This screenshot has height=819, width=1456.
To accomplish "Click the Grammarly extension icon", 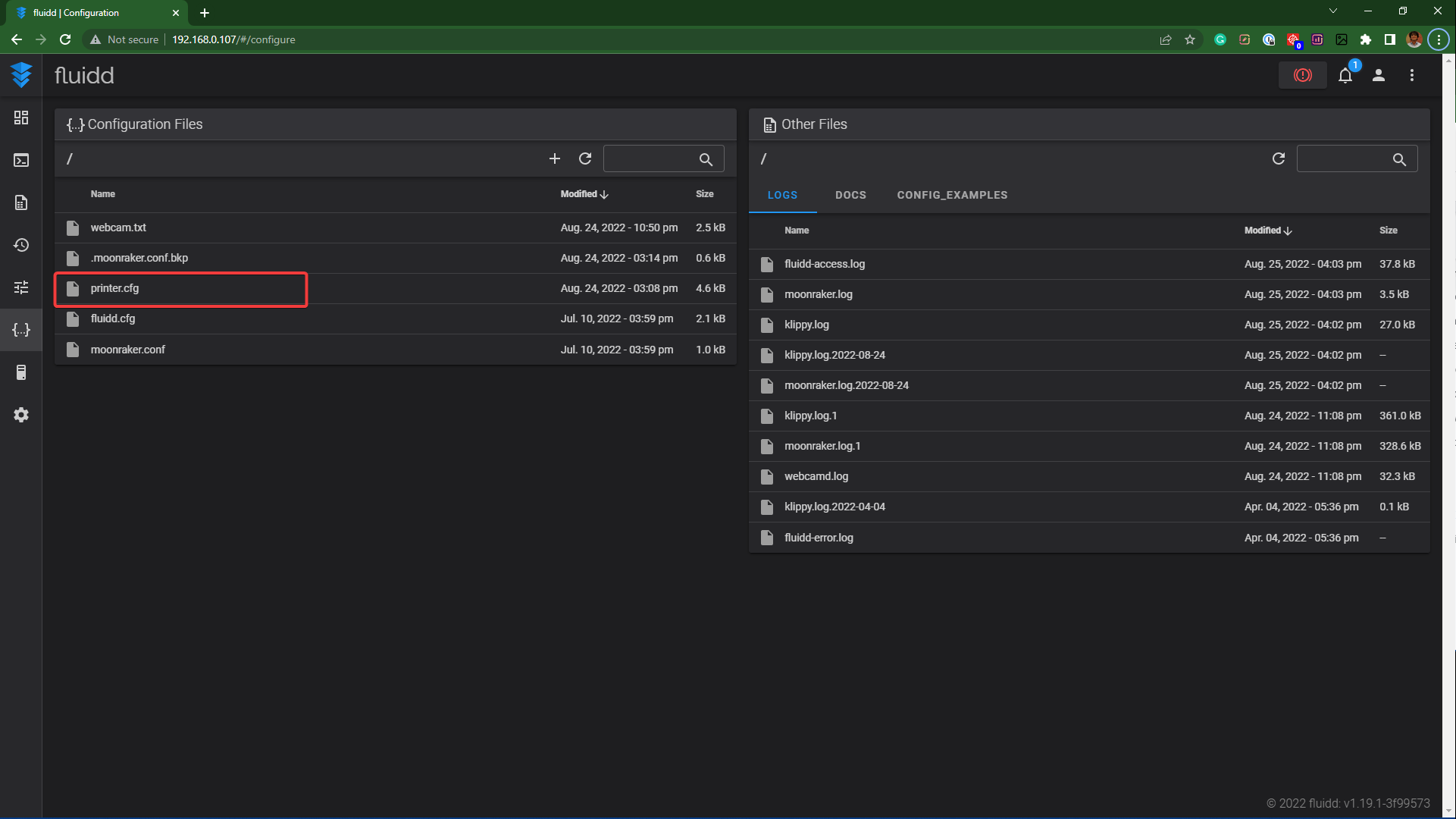I will coord(1220,39).
